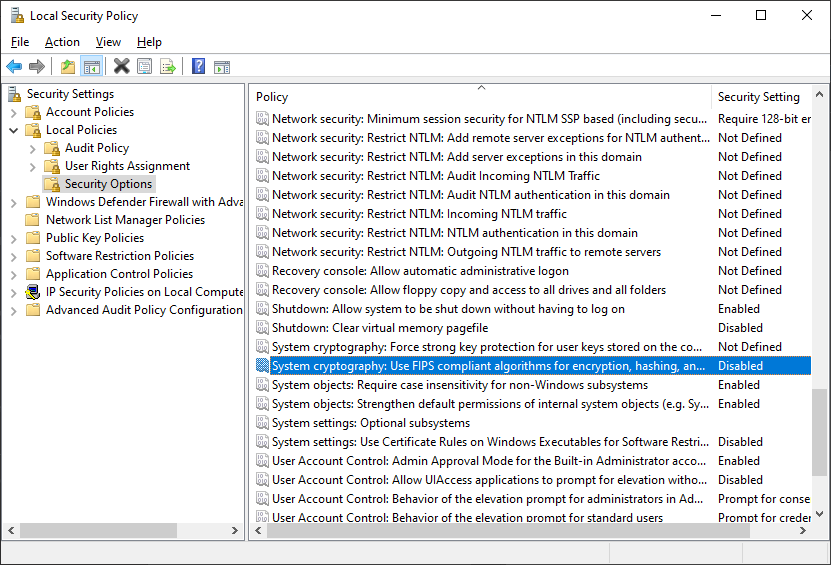The image size is (831, 565).
Task: Click the Security Setting column header
Action: point(761,97)
